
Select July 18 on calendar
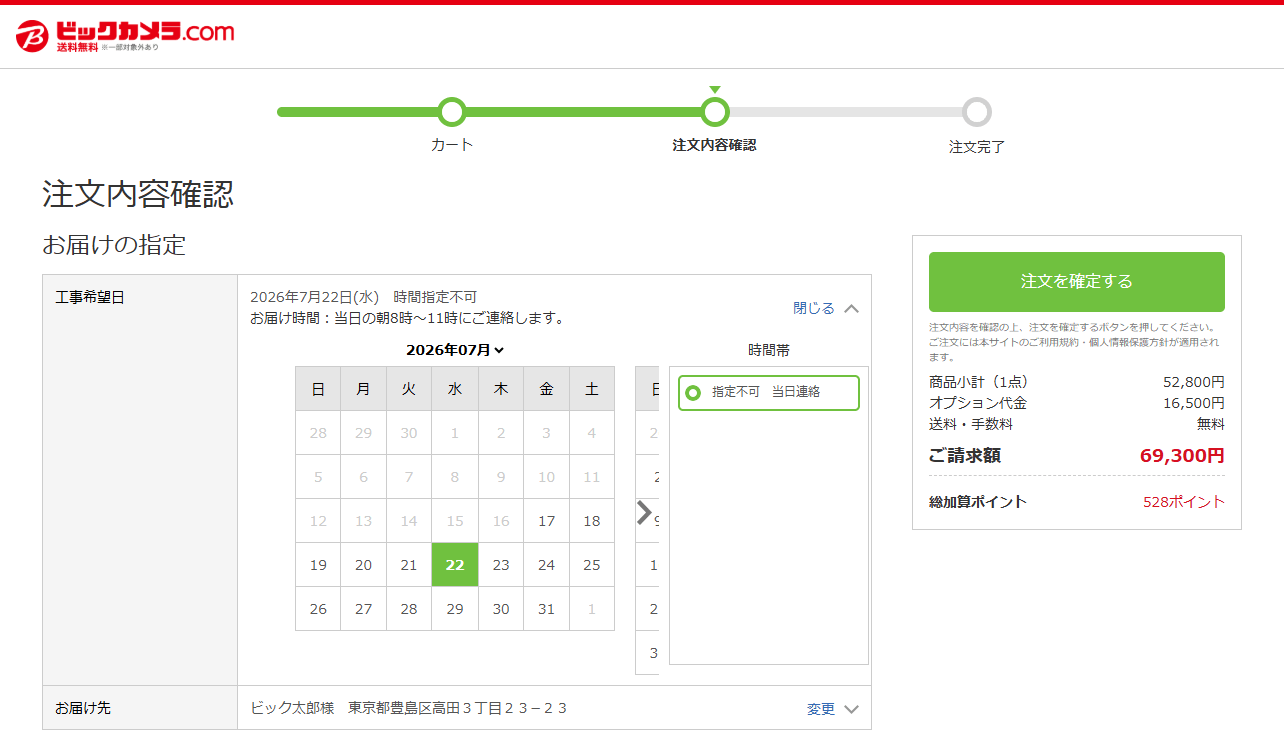(x=592, y=521)
